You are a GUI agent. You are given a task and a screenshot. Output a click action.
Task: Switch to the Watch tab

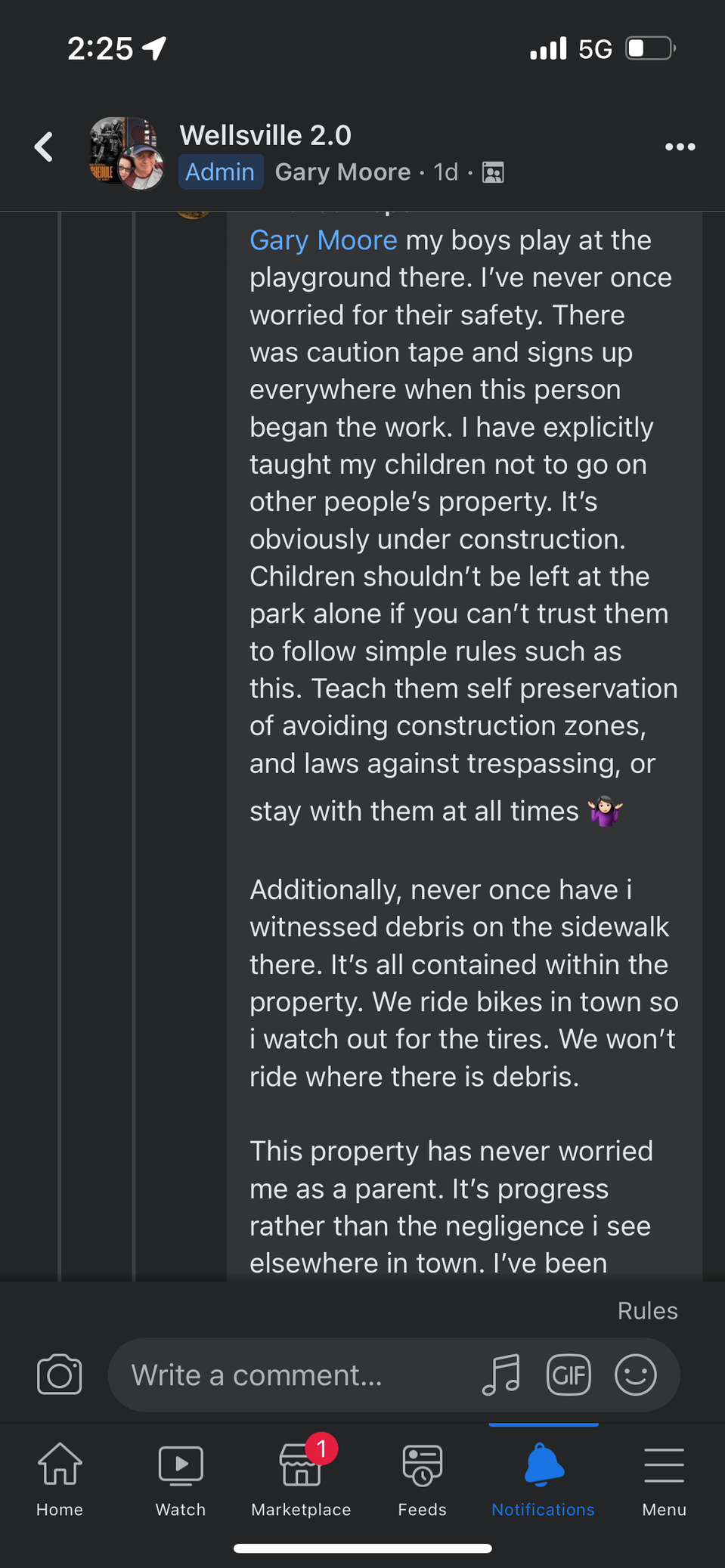coord(181,1479)
